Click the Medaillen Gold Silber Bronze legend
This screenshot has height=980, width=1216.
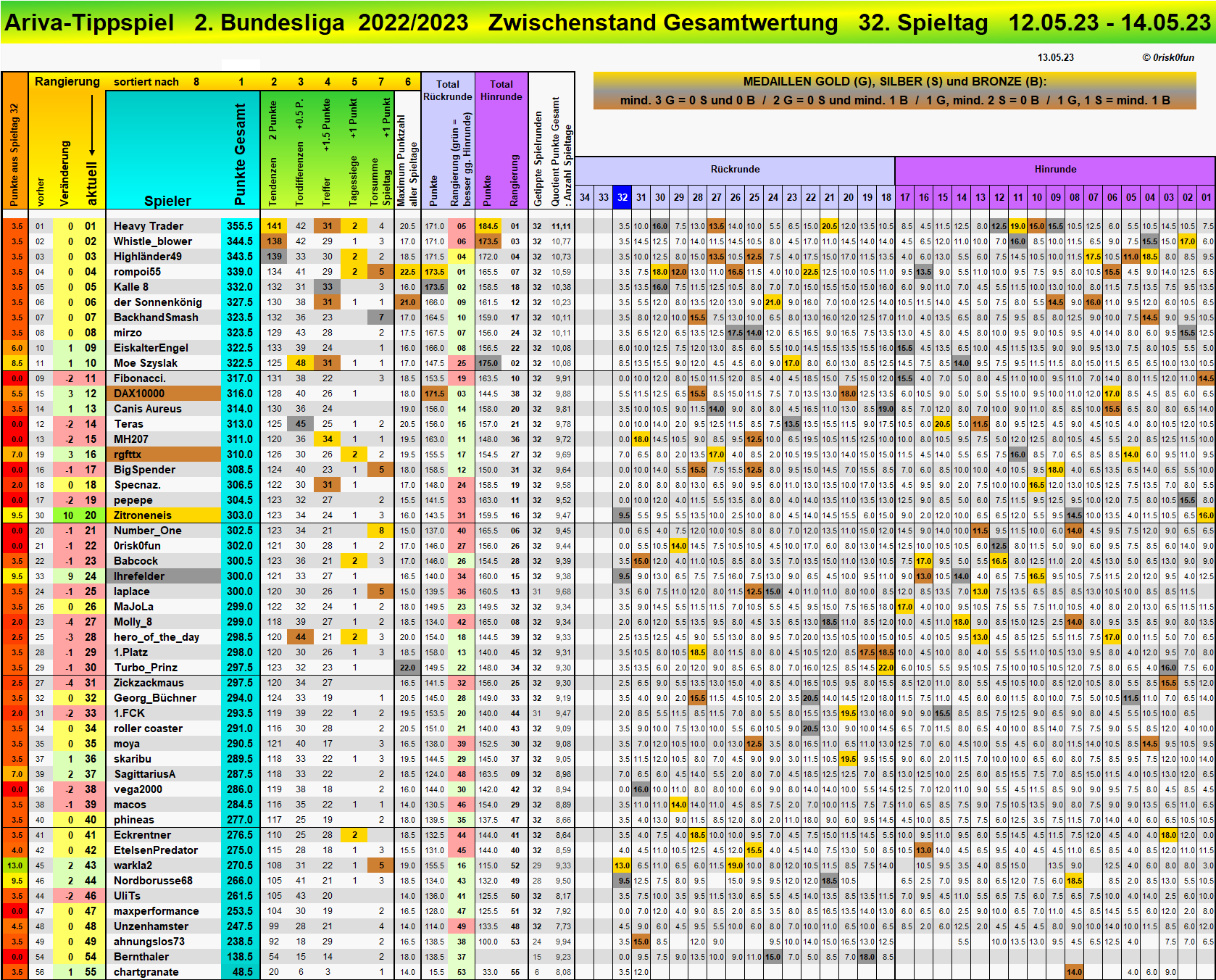[895, 91]
